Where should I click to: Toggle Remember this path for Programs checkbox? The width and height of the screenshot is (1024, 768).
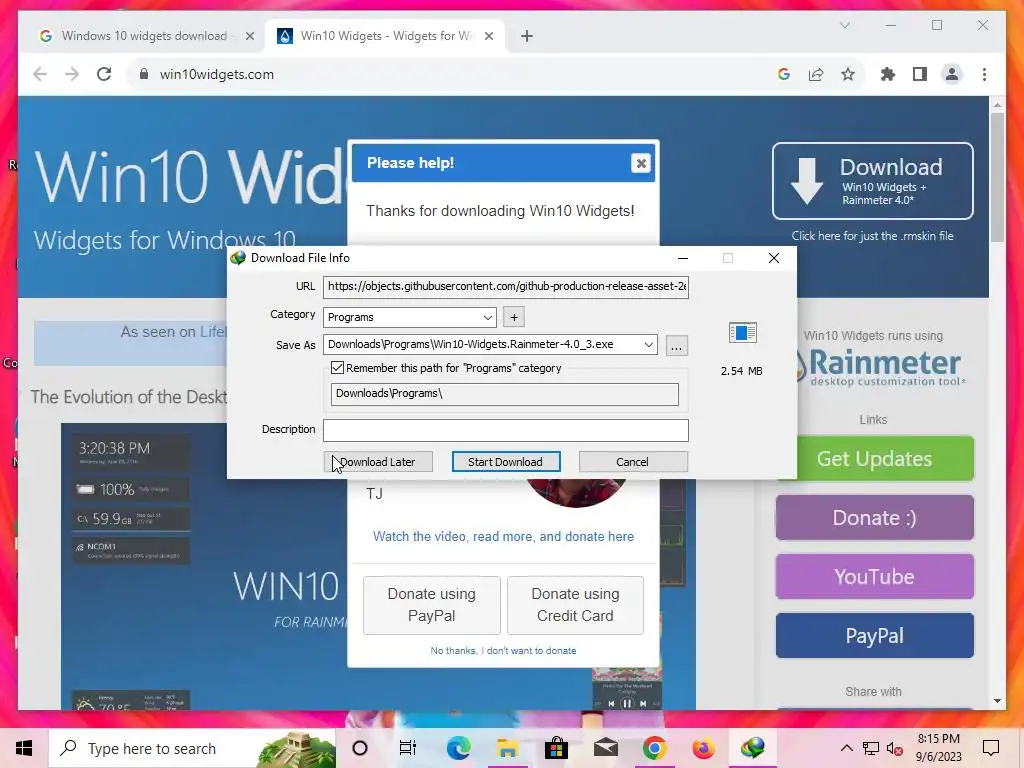point(337,368)
